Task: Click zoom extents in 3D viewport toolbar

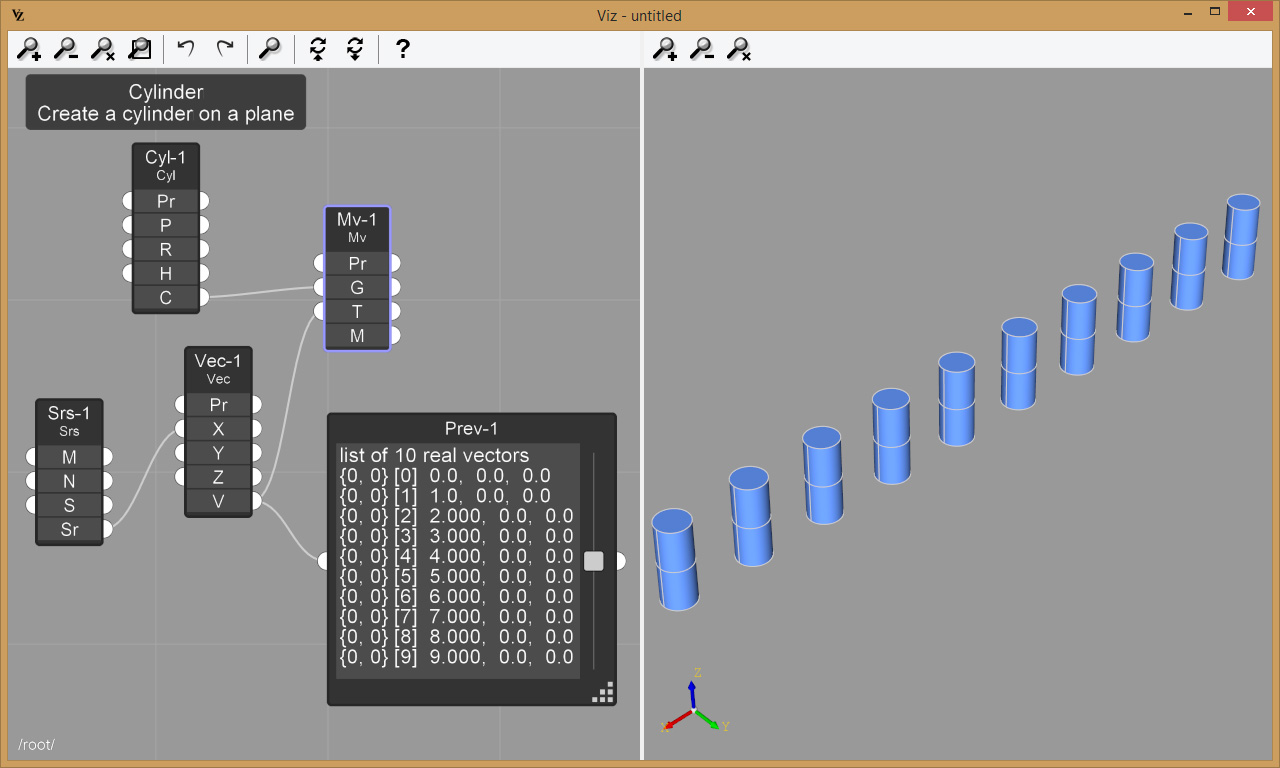Action: coord(739,49)
